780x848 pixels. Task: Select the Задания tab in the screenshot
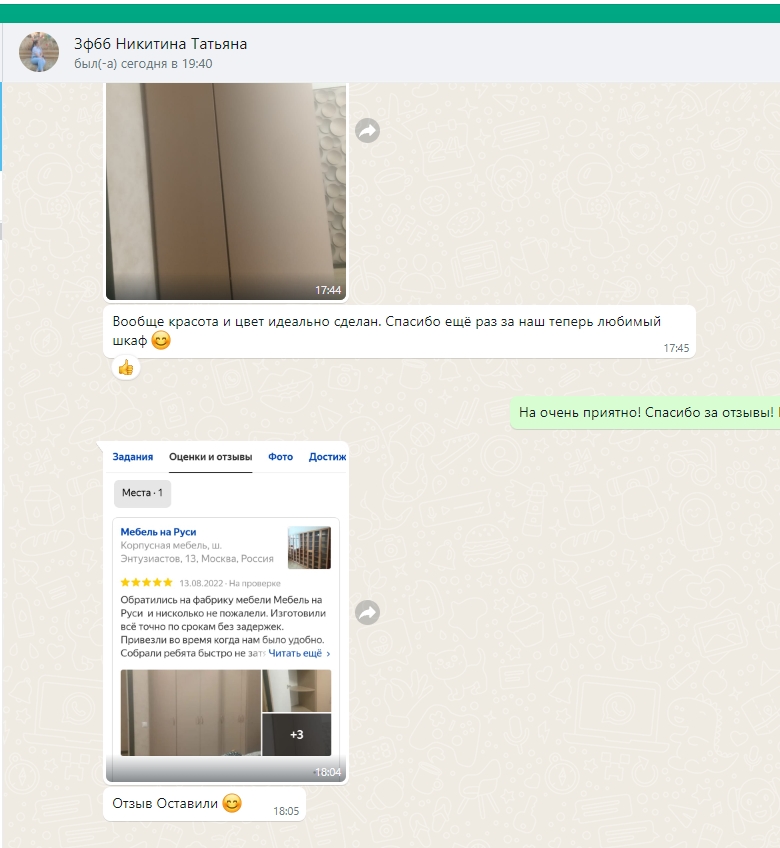tap(133, 457)
